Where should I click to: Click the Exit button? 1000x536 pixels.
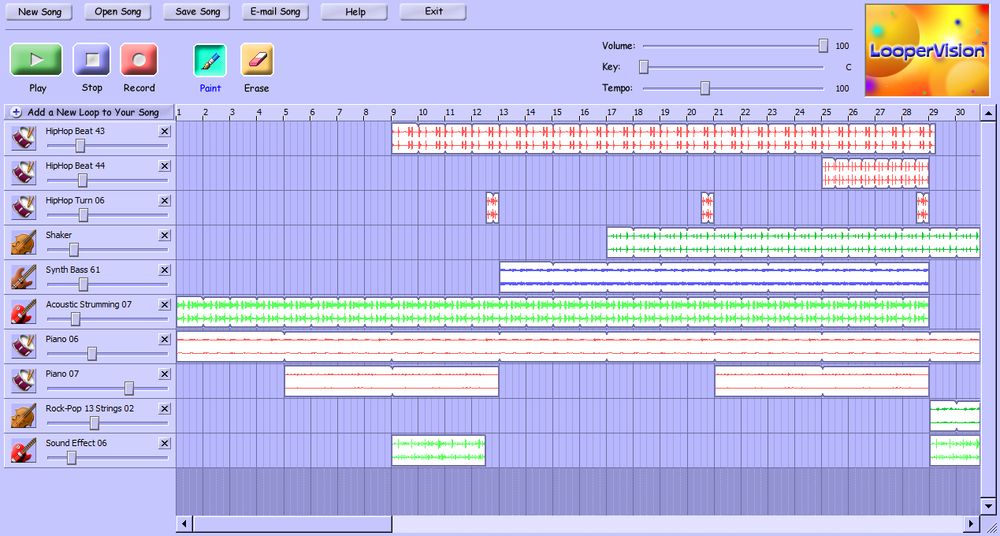[433, 12]
